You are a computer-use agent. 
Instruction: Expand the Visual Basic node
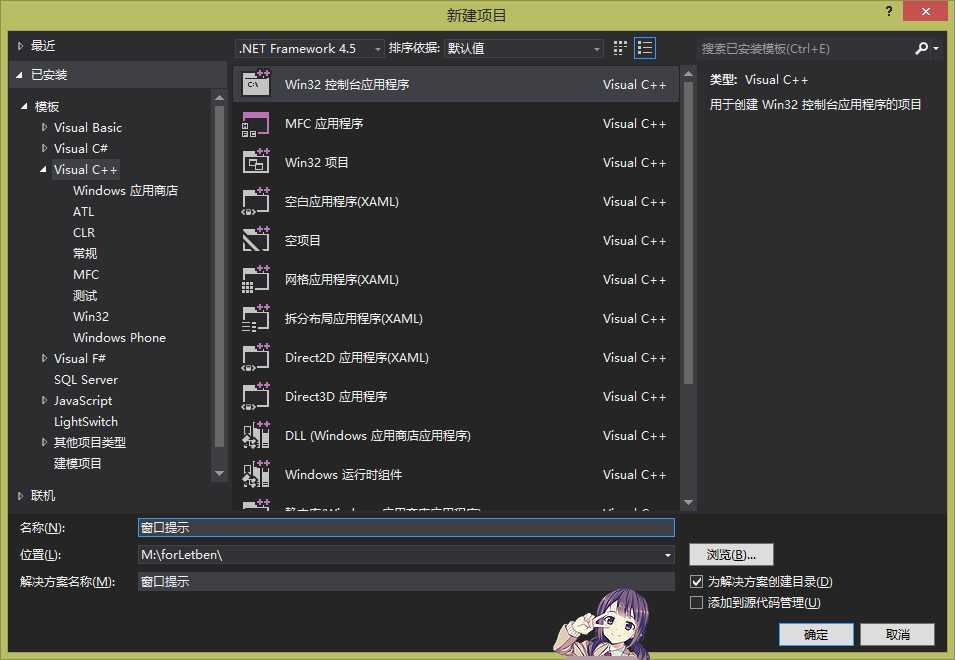pos(44,127)
